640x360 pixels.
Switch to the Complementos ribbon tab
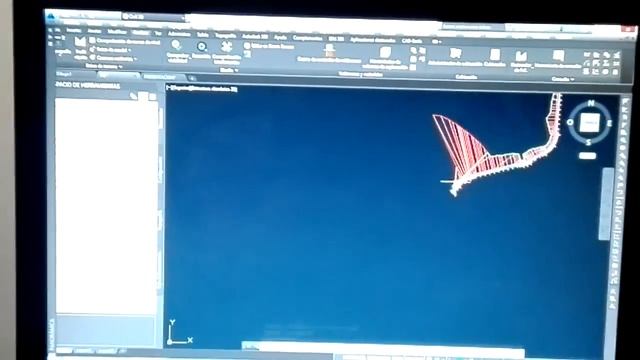click(x=307, y=38)
